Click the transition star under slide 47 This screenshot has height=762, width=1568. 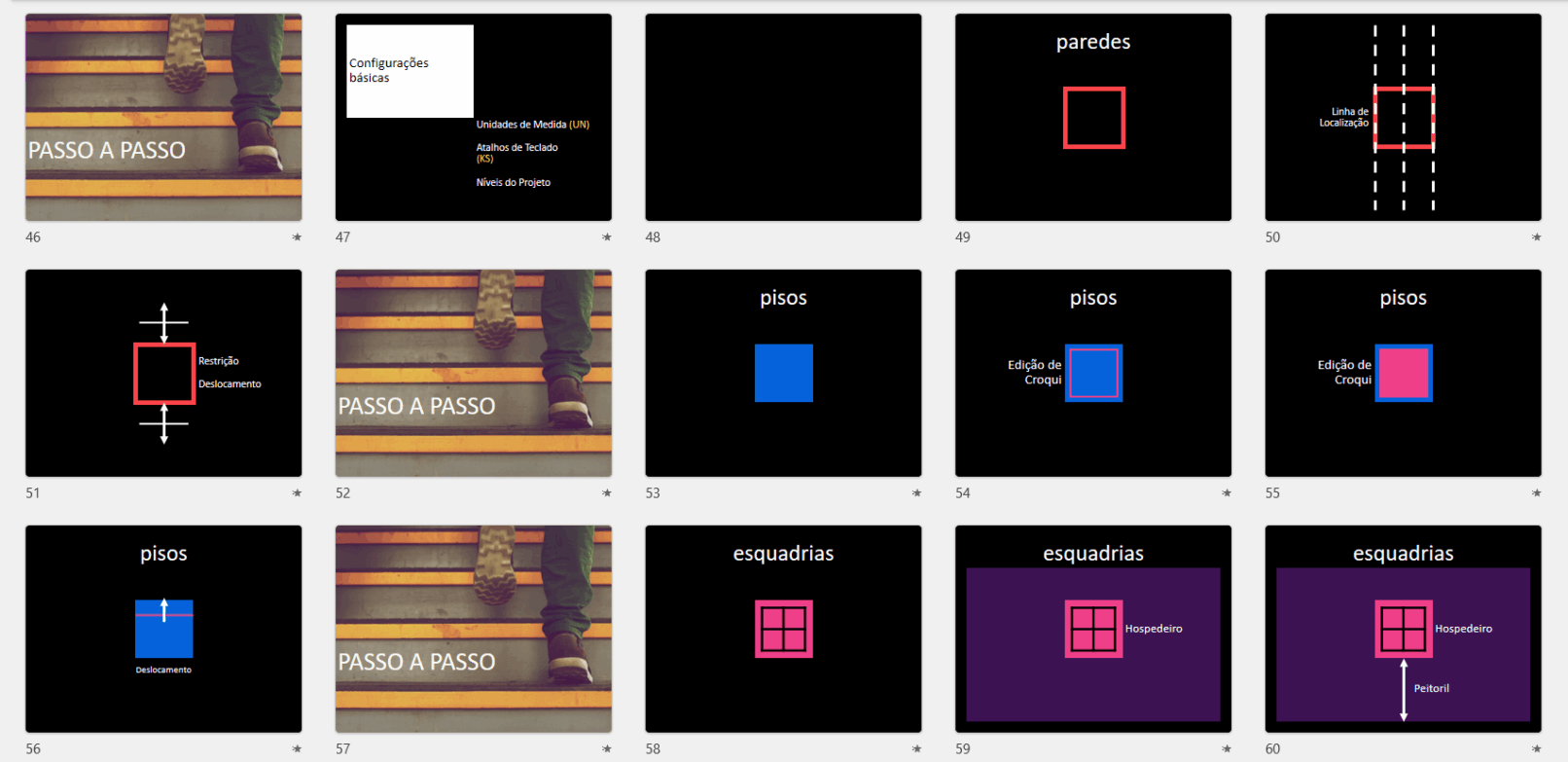(x=607, y=237)
